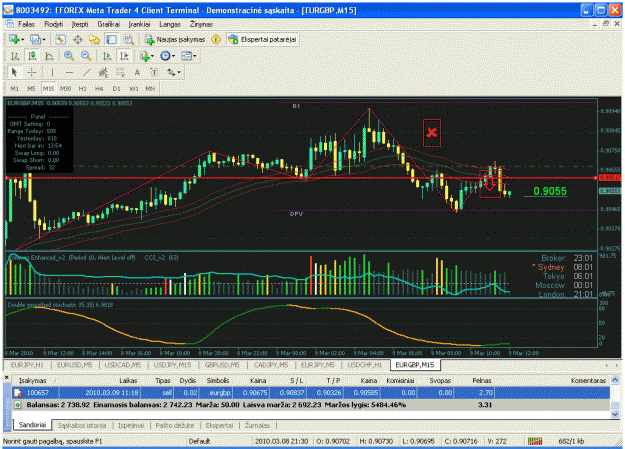Toggle Ekspertai patarėjai on or off
Viewport: 625px width, 449px height.
click(262, 39)
